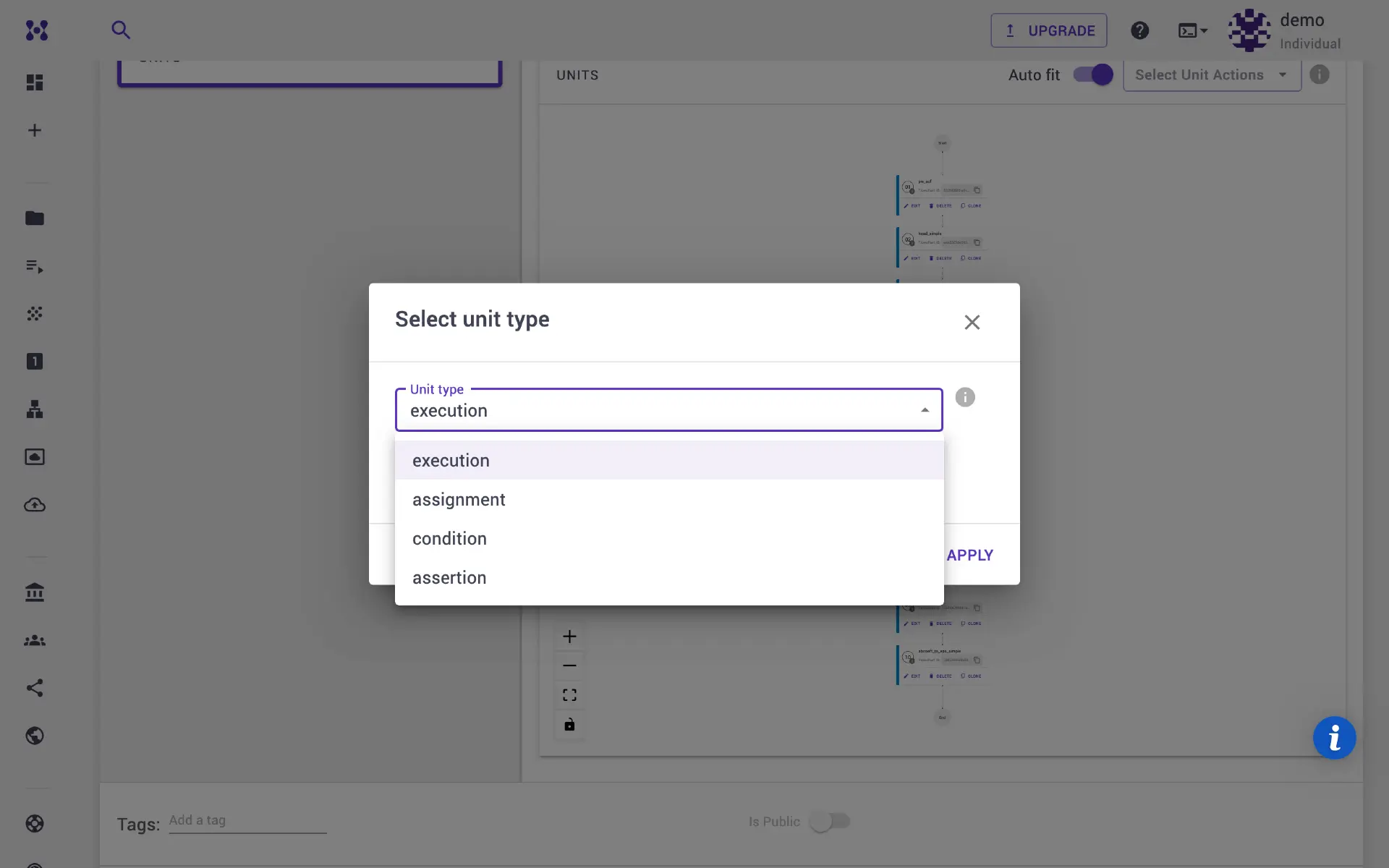Click the UPGRADE button
This screenshot has width=1389, height=868.
coord(1048,30)
